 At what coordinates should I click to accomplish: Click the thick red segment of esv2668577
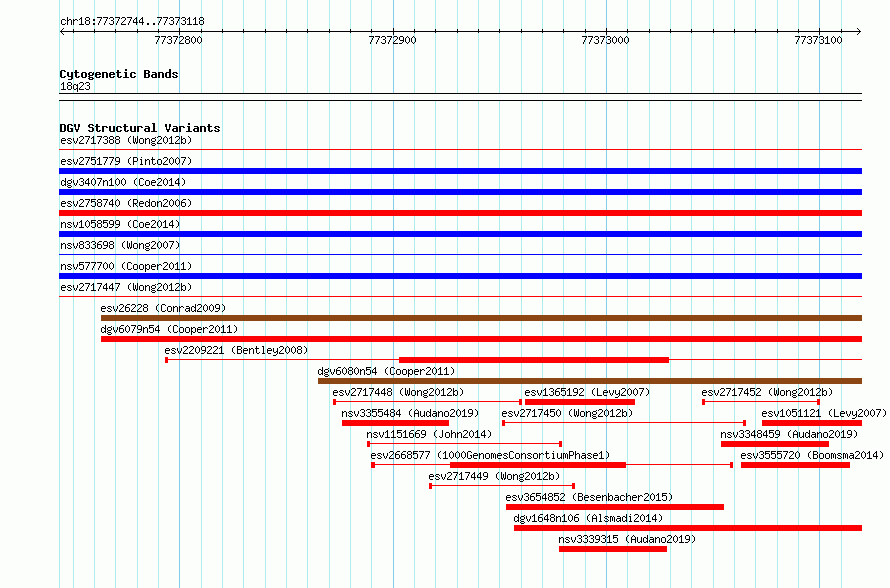coord(538,465)
